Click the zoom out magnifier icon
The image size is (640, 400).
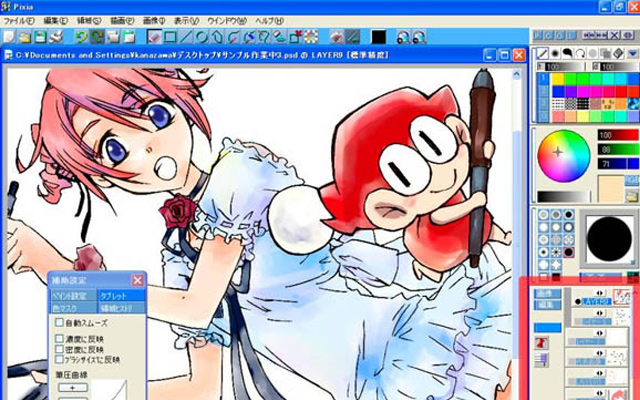click(x=419, y=37)
